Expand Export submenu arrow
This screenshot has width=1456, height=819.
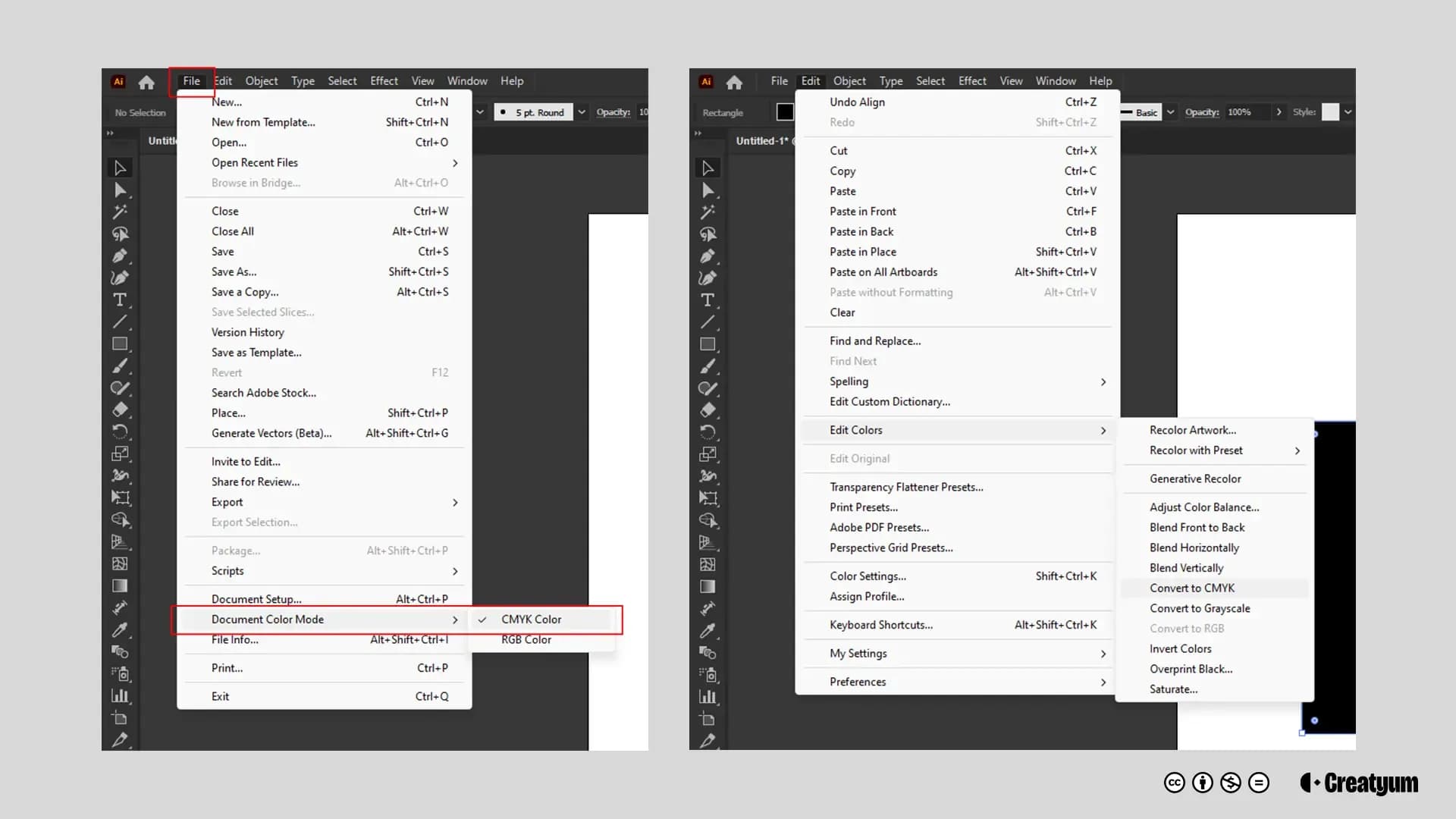[x=454, y=502]
